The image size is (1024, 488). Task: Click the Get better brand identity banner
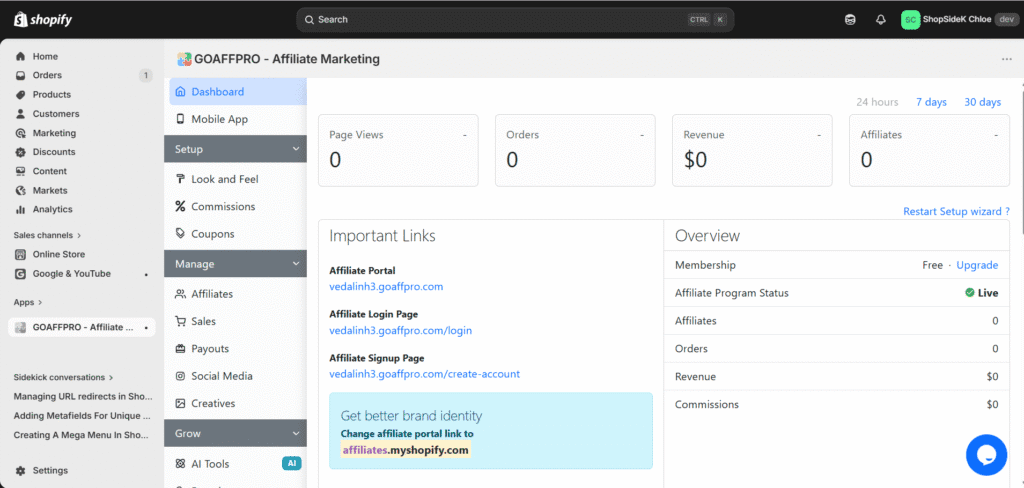tap(490, 431)
